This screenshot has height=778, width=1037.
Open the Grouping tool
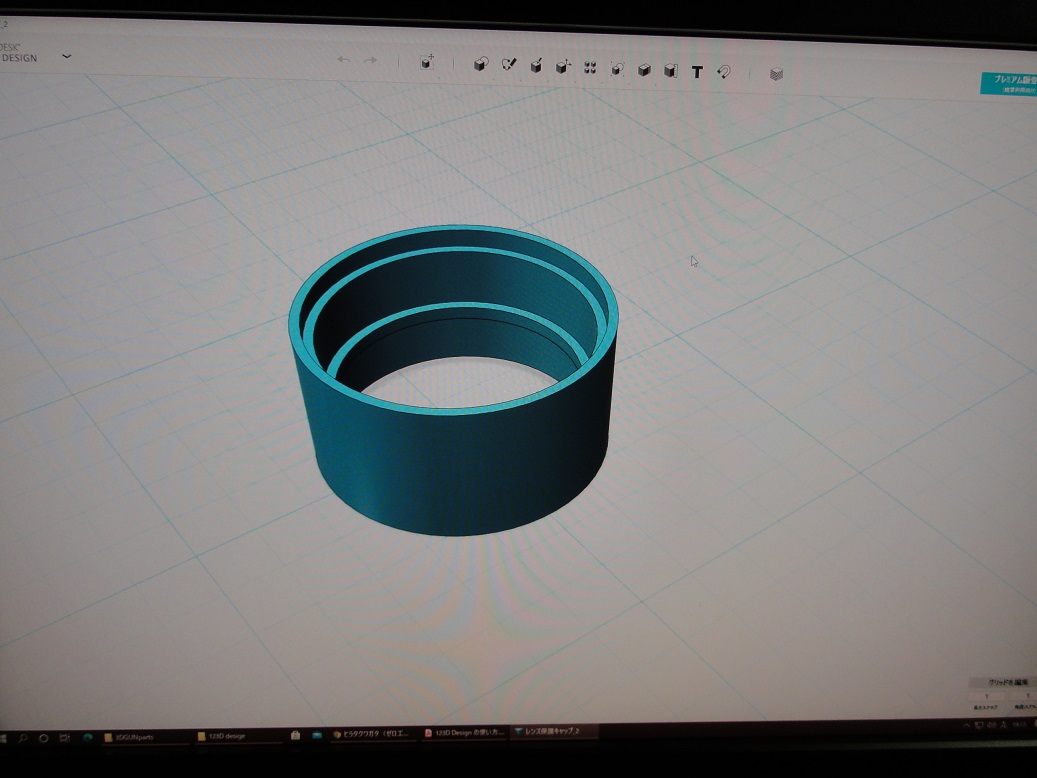(617, 69)
